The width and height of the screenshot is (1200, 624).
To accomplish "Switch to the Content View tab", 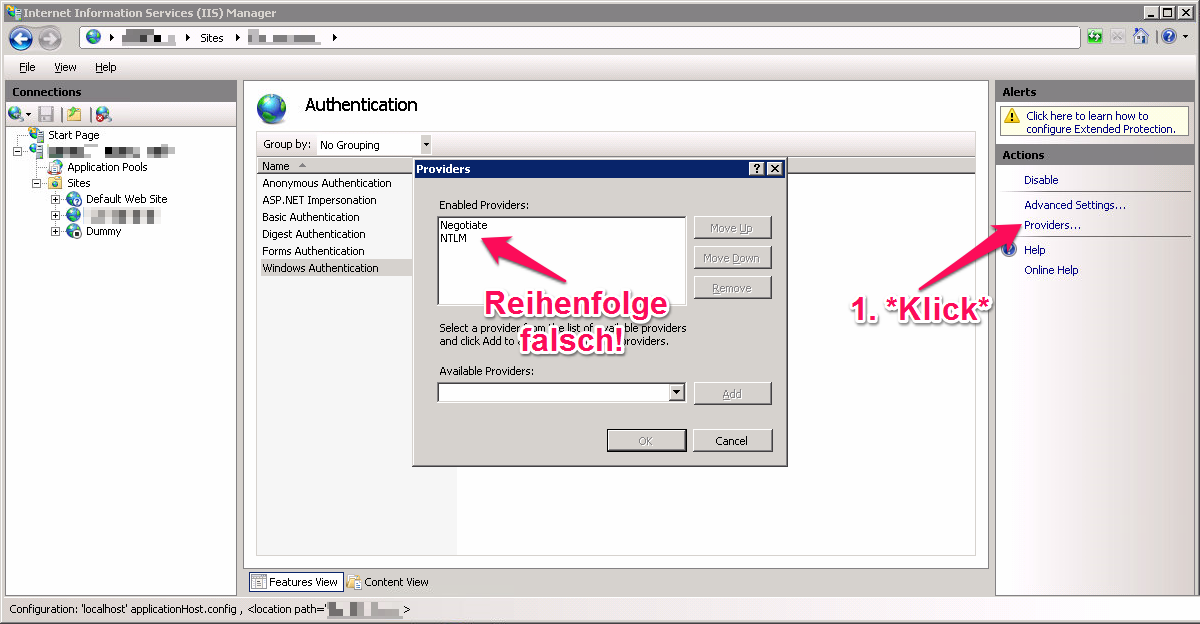I will (x=388, y=582).
